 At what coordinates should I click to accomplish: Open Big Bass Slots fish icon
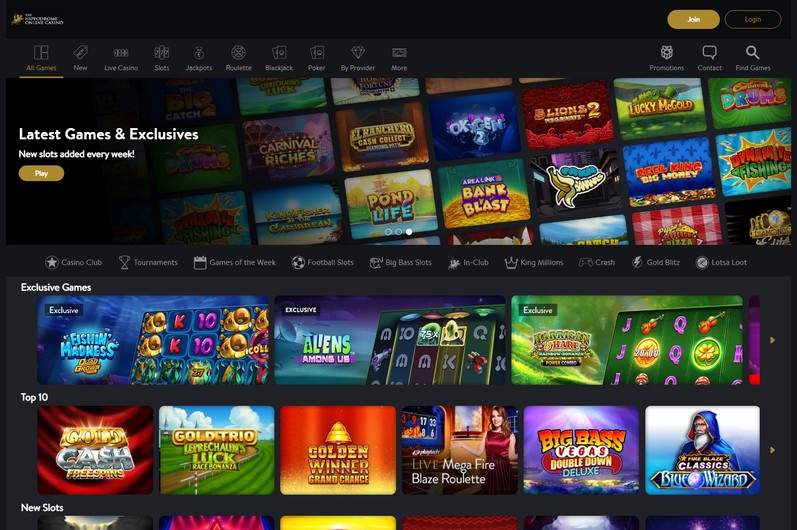(x=376, y=262)
